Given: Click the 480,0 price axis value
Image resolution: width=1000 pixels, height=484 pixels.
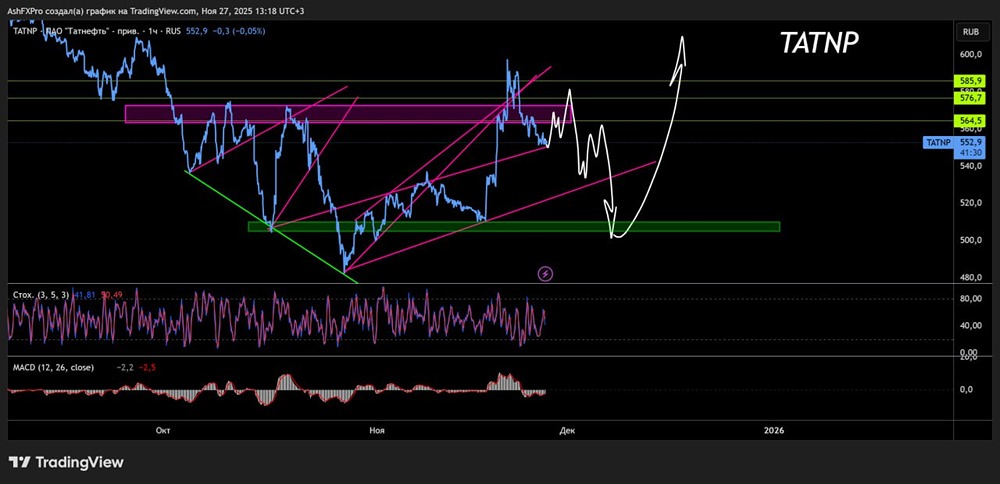Looking at the screenshot, I should 971,278.
